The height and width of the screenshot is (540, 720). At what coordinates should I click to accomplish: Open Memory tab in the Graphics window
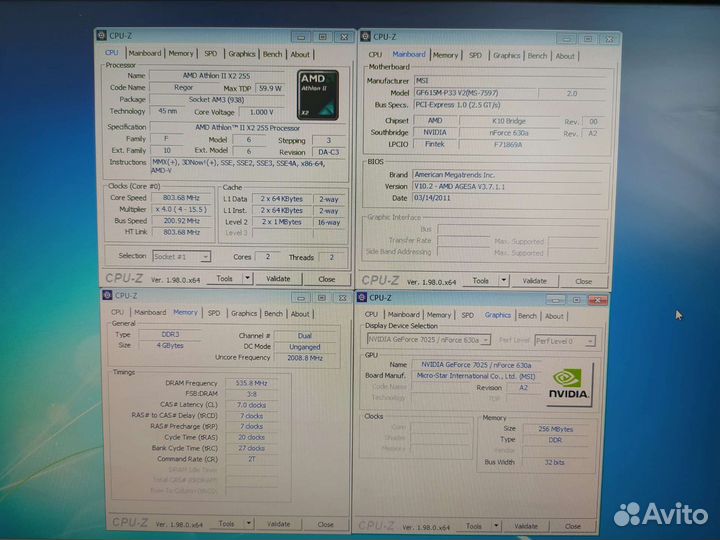pos(439,315)
